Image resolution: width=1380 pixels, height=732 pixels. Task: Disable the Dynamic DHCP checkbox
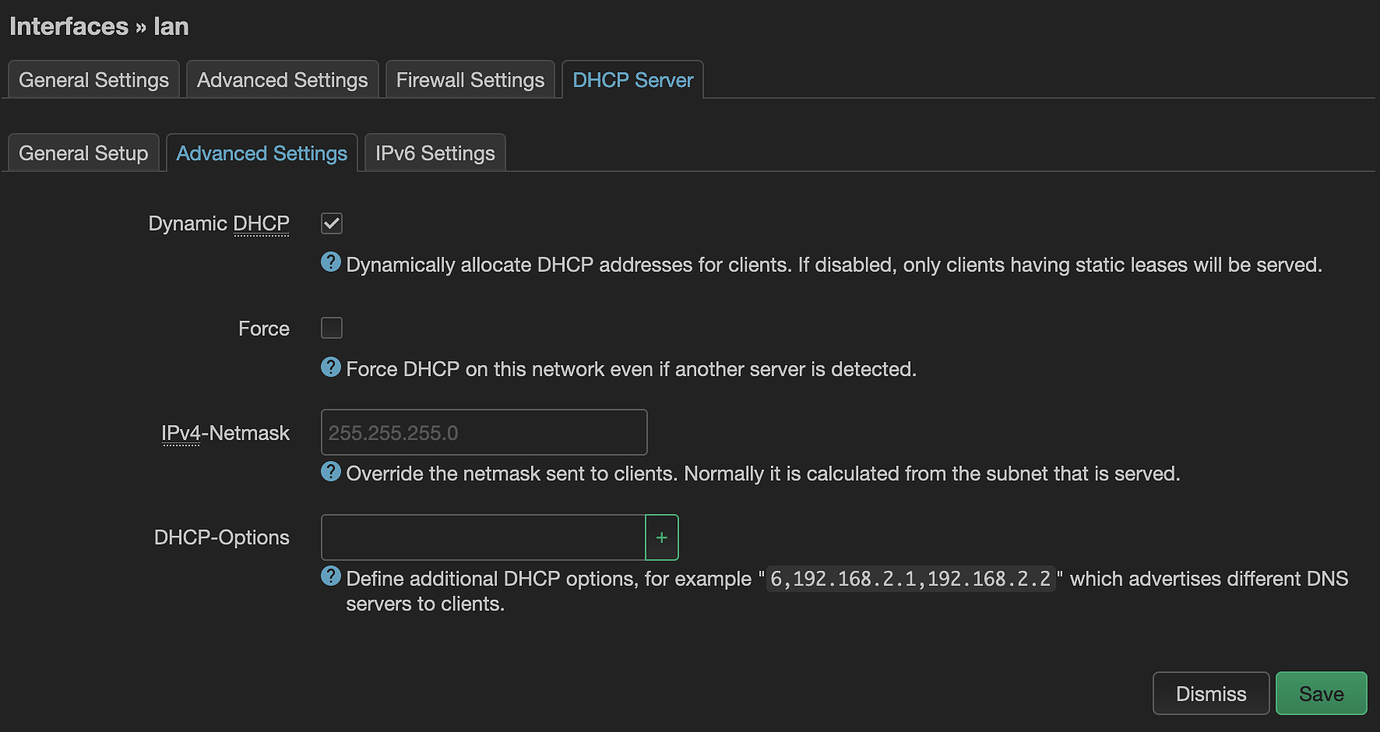tap(331, 223)
